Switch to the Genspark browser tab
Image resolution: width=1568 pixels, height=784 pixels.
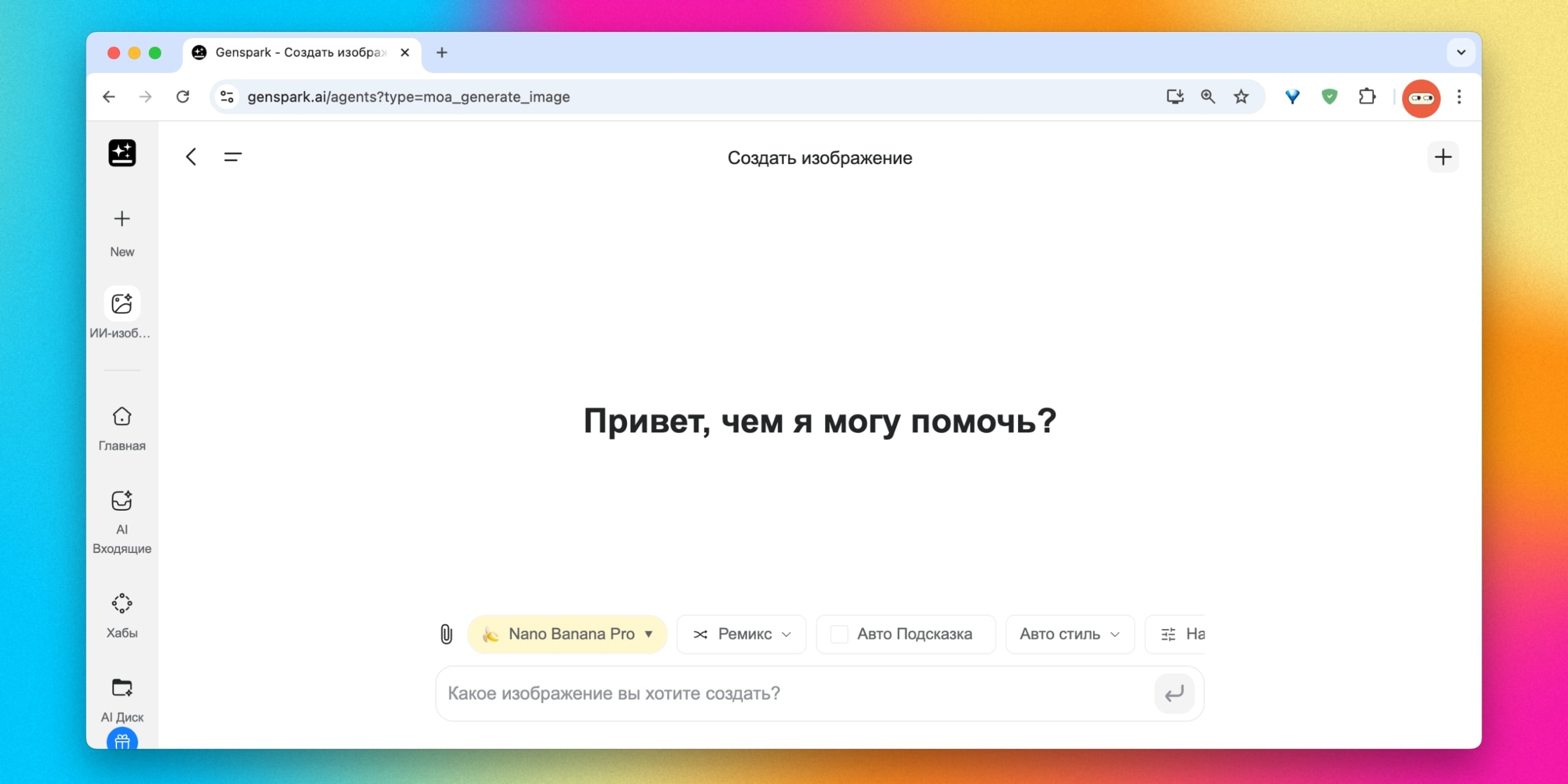click(x=294, y=53)
